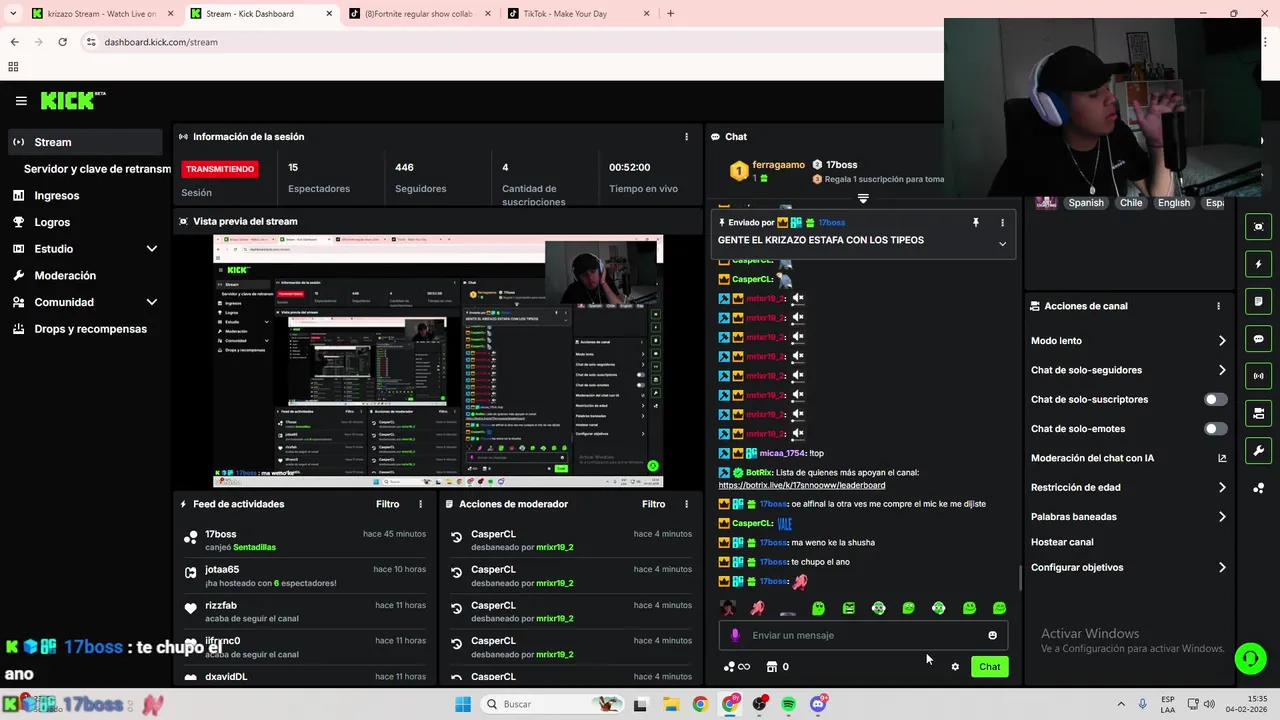Go to Logros in sidebar
The image size is (1280, 720).
52,222
